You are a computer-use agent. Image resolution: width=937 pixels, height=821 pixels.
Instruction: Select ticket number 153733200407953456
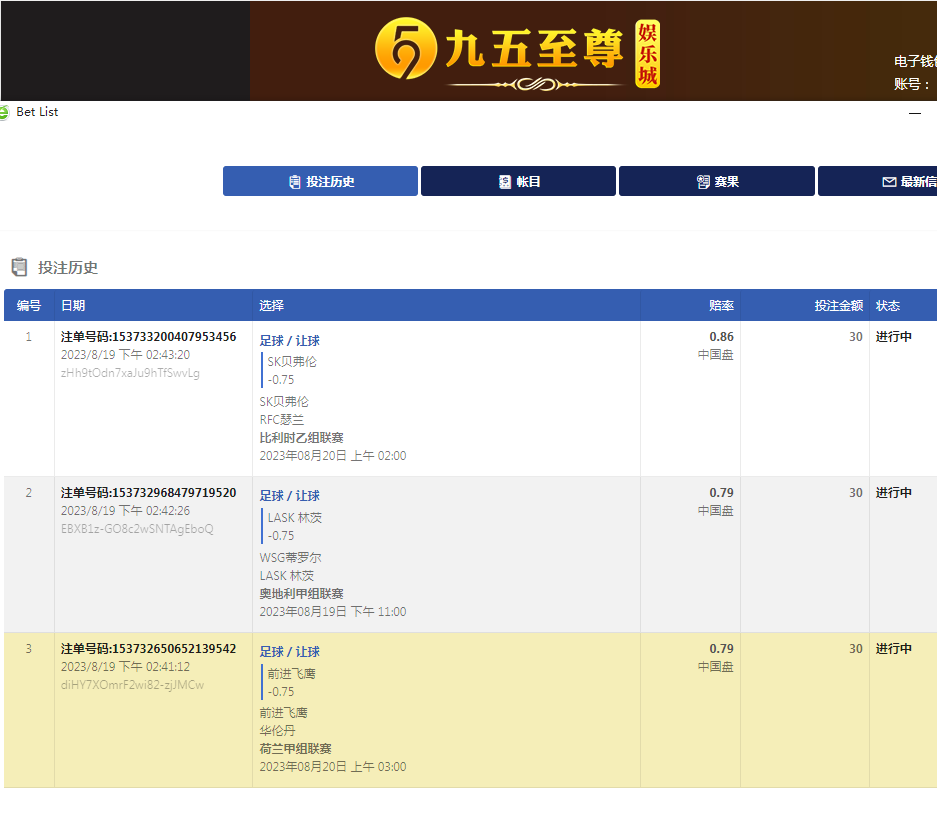(x=148, y=337)
